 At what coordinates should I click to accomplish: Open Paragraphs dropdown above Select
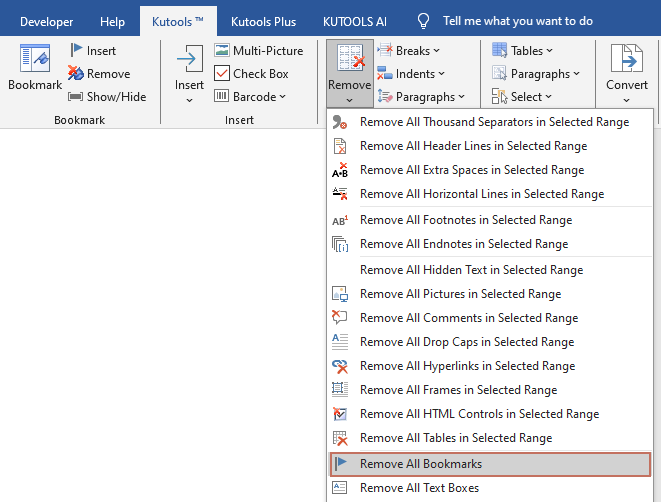[x=536, y=74]
